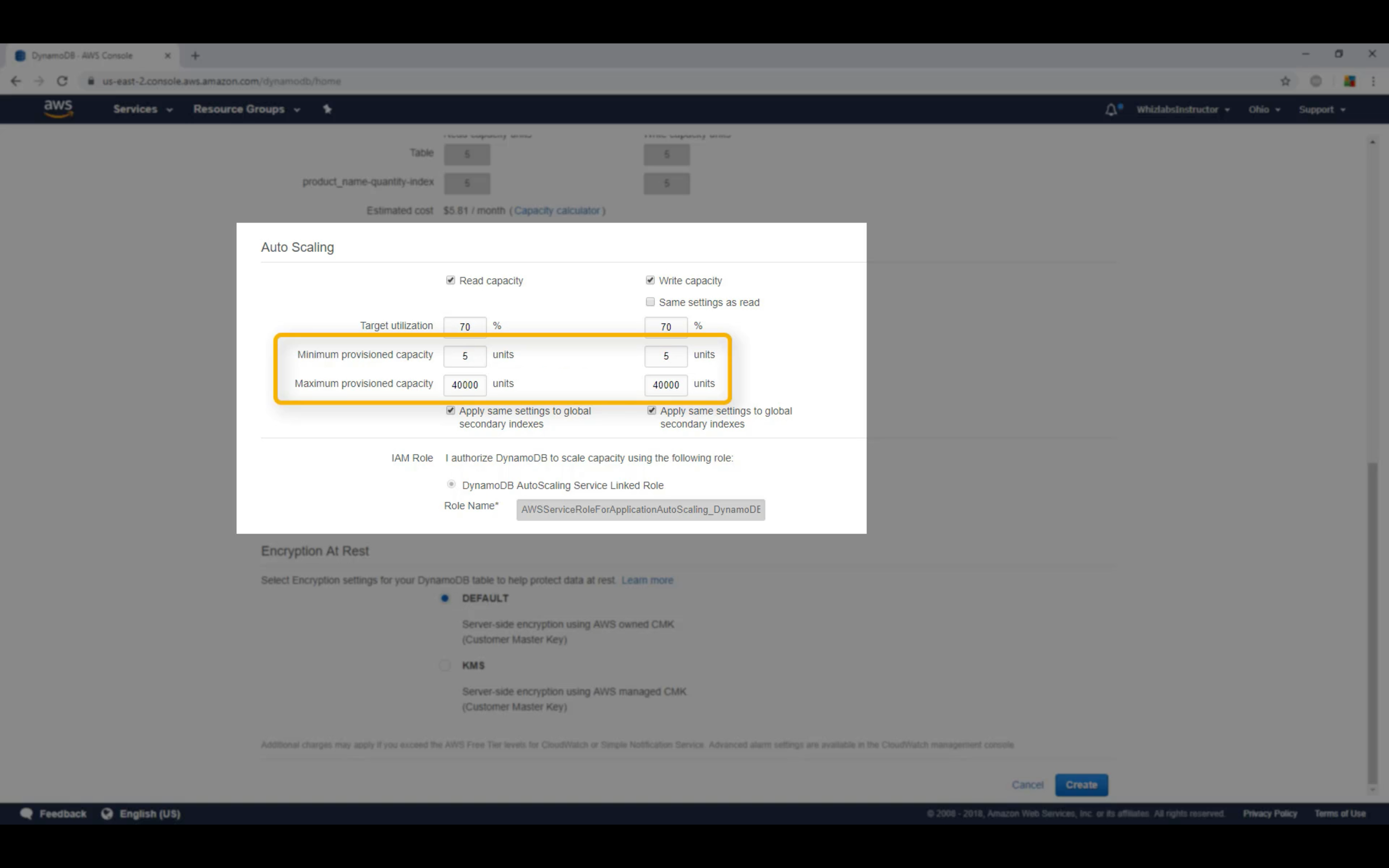Screen dimensions: 1389x868
Task: Open the Ohio region dropdown
Action: tap(1264, 109)
